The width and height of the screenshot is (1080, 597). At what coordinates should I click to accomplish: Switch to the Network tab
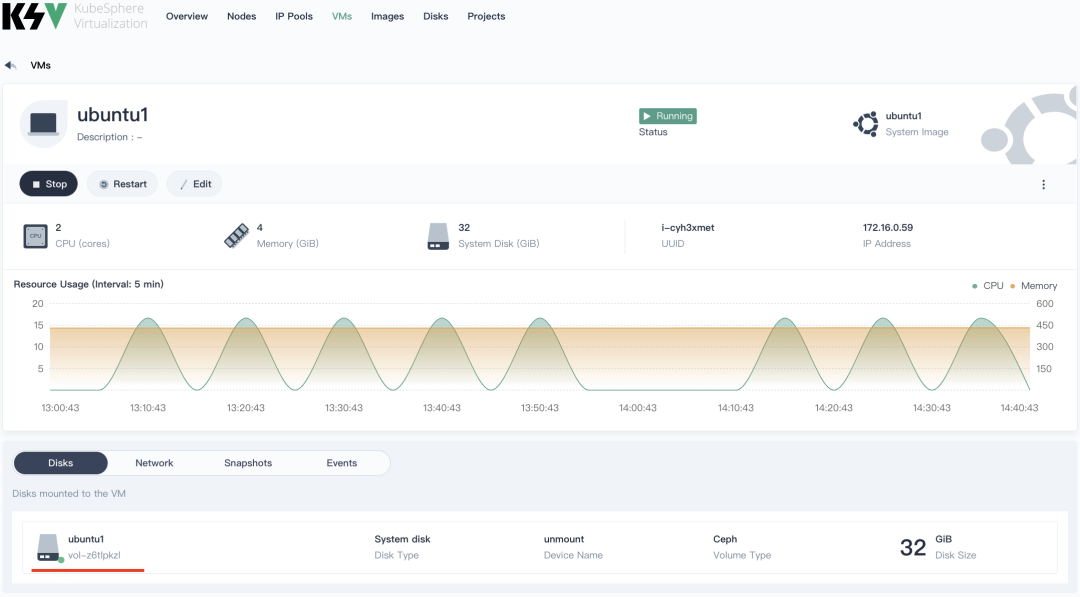pos(154,463)
